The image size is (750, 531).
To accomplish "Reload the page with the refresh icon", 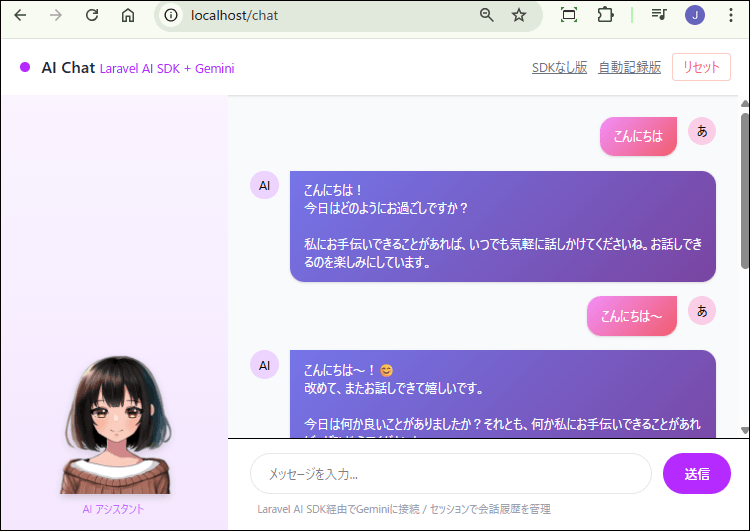I will pos(92,15).
